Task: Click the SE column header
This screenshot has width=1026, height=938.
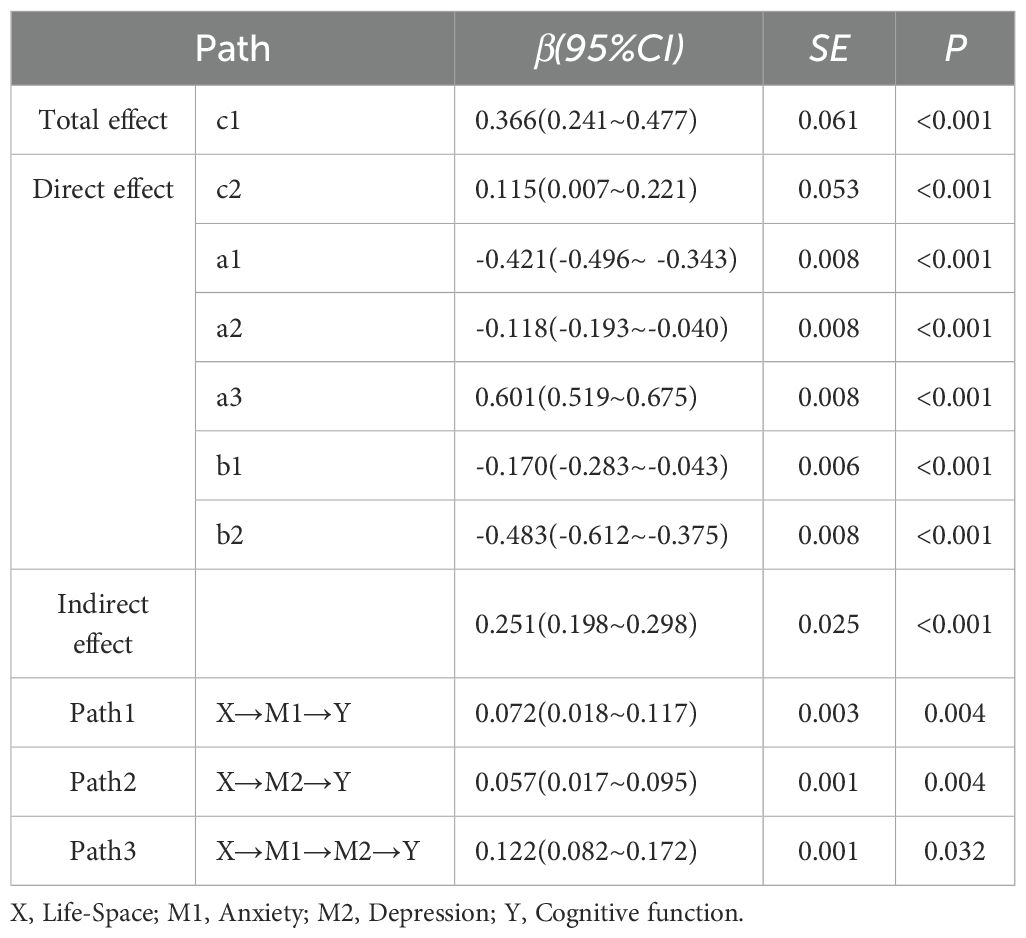Action: tap(828, 48)
